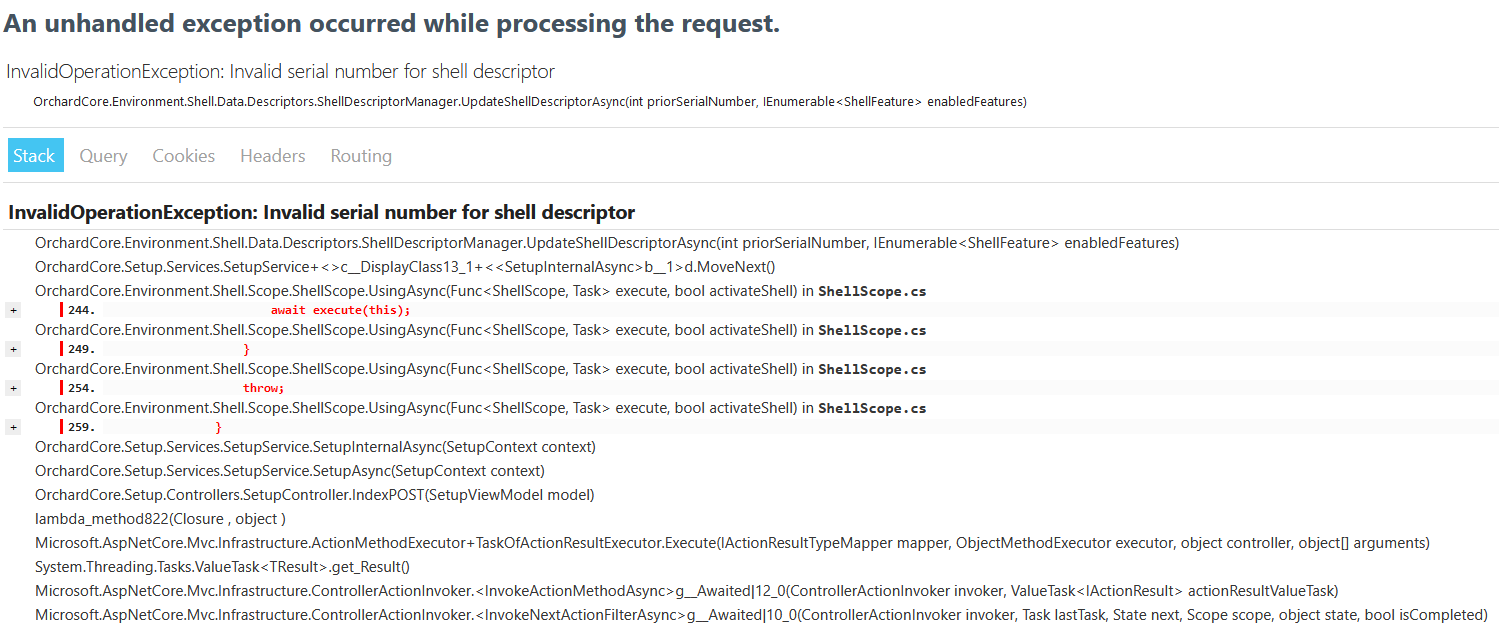Screen dimensions: 1499x630
Task: Switch to the Query tab
Action: [x=102, y=155]
